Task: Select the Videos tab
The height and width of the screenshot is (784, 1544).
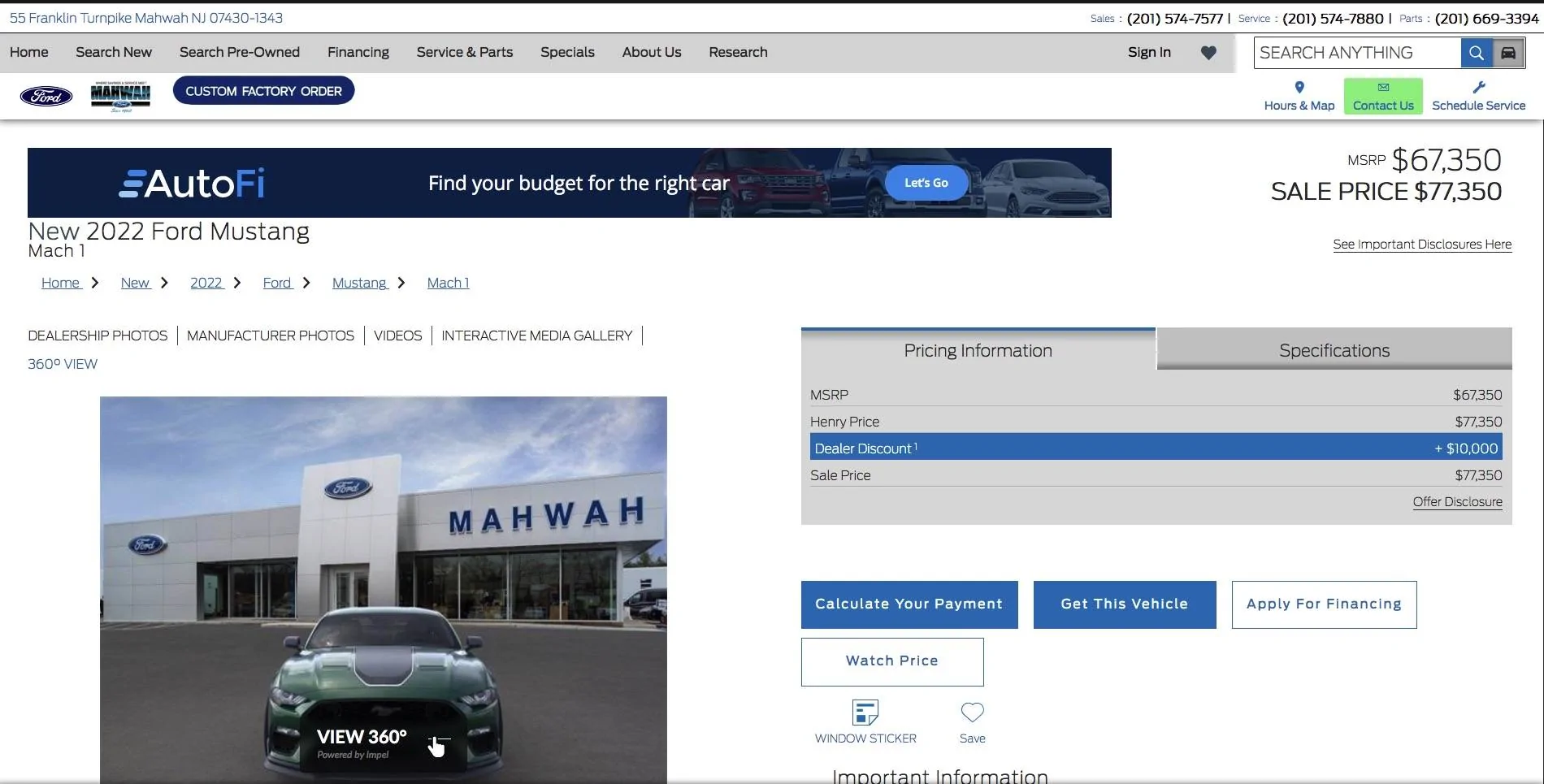Action: pyautogui.click(x=397, y=336)
